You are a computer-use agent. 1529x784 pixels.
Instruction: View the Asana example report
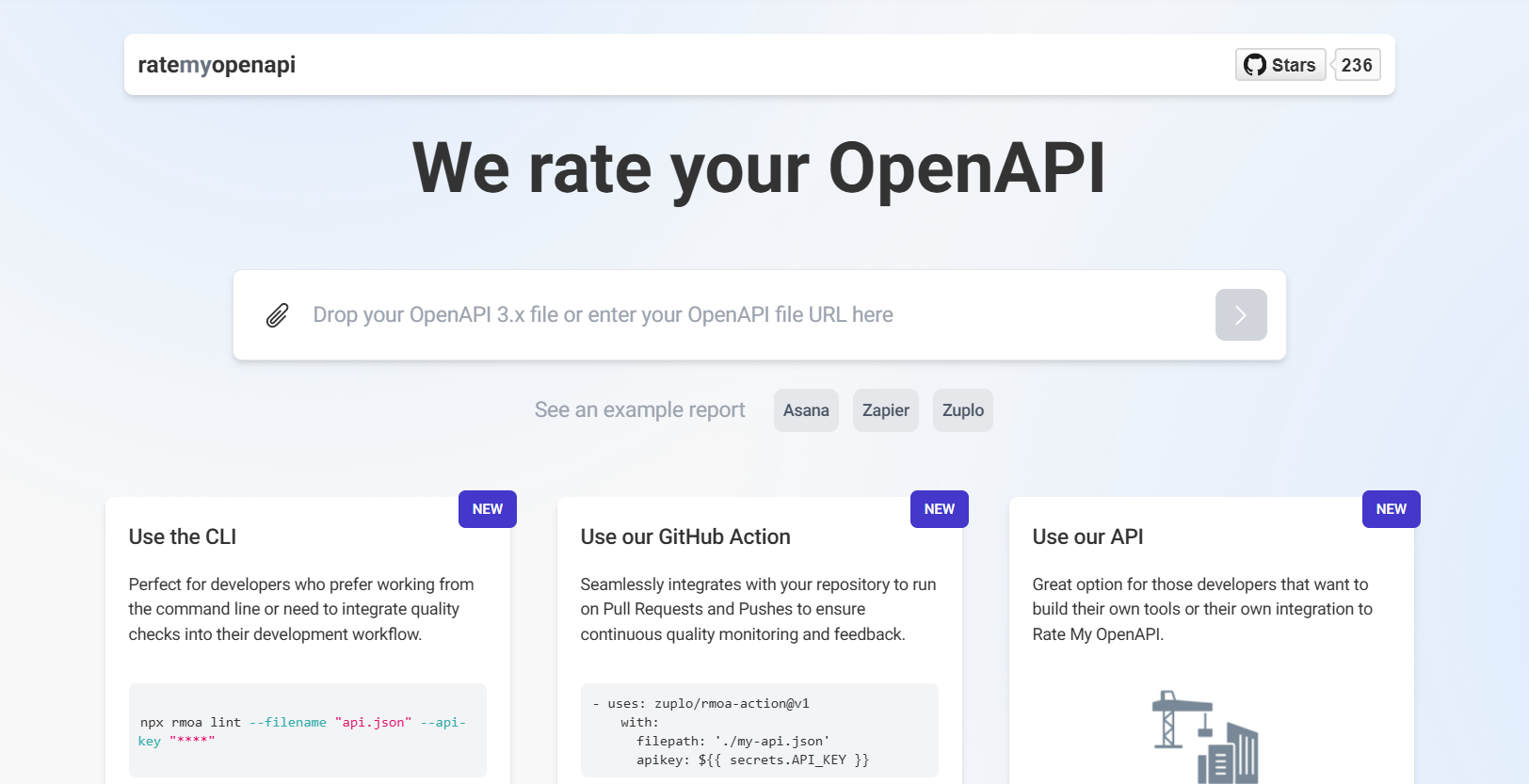(806, 410)
